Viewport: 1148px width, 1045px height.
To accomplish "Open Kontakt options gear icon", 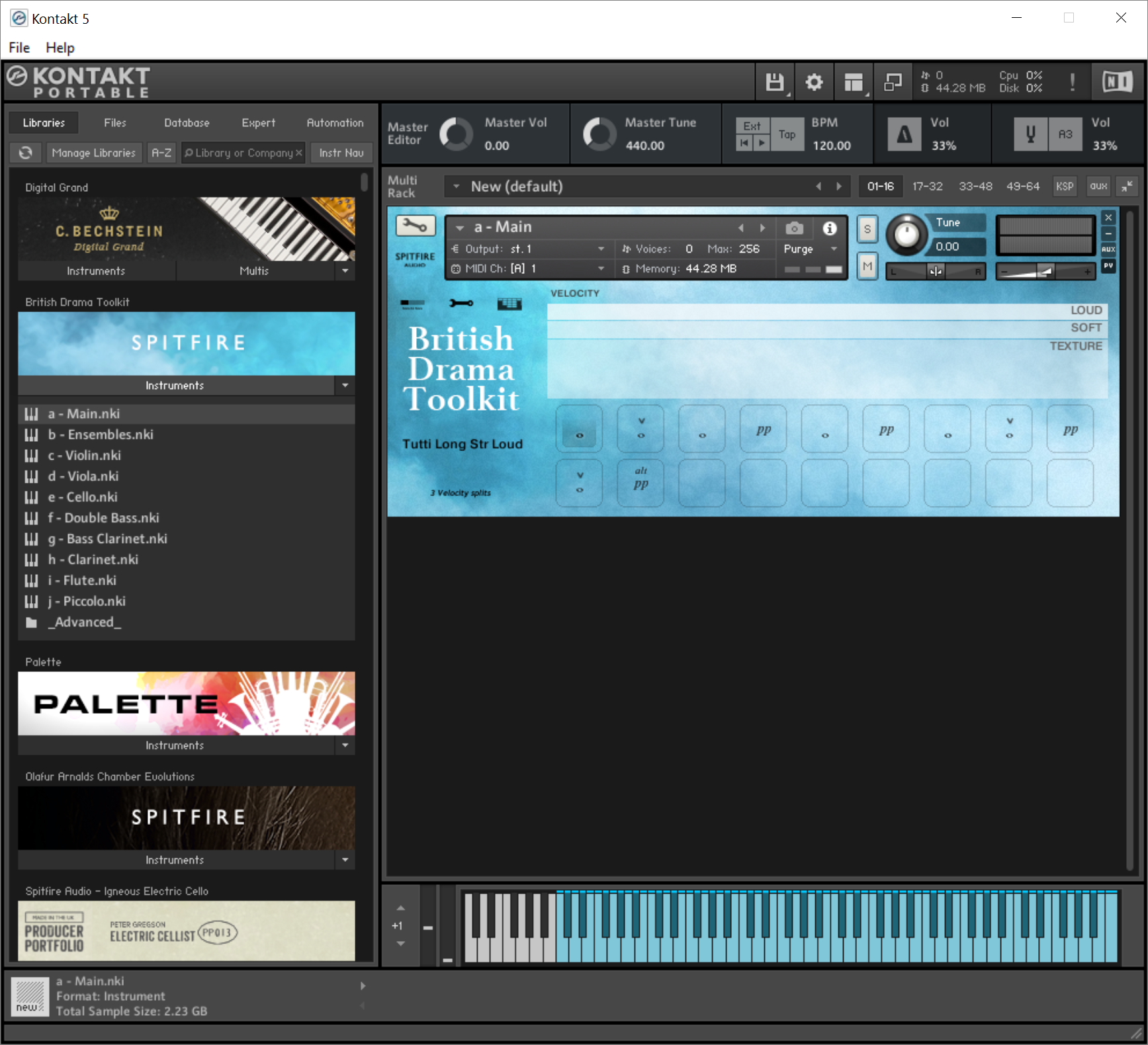I will coord(814,82).
